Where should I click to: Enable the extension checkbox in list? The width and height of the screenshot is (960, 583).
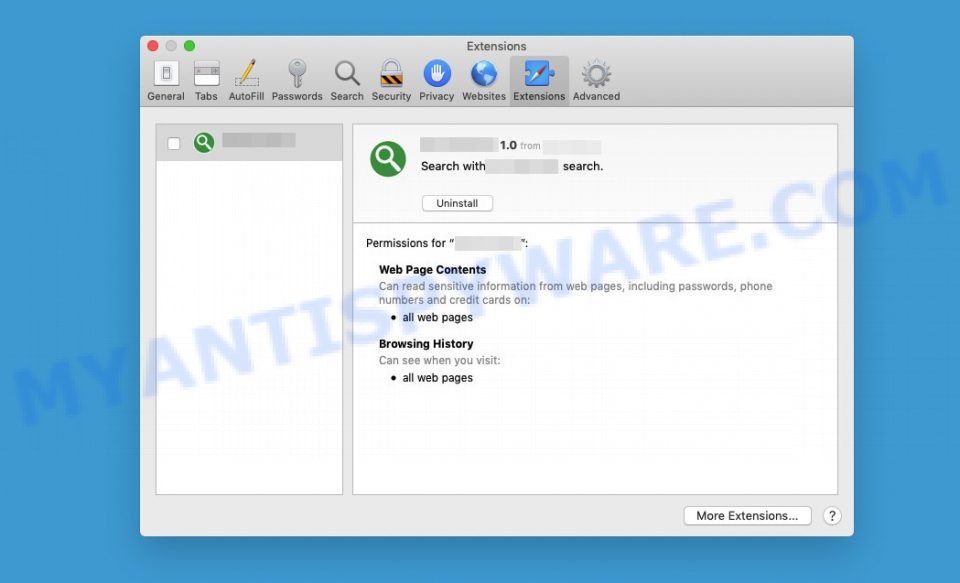pyautogui.click(x=174, y=143)
